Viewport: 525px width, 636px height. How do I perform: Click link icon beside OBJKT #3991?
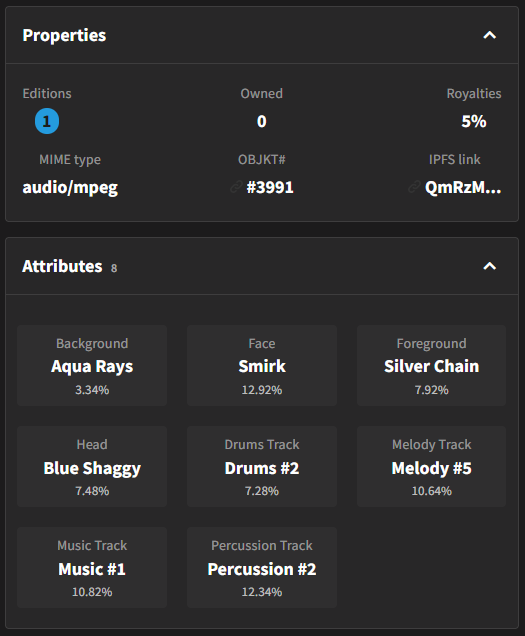[236, 187]
